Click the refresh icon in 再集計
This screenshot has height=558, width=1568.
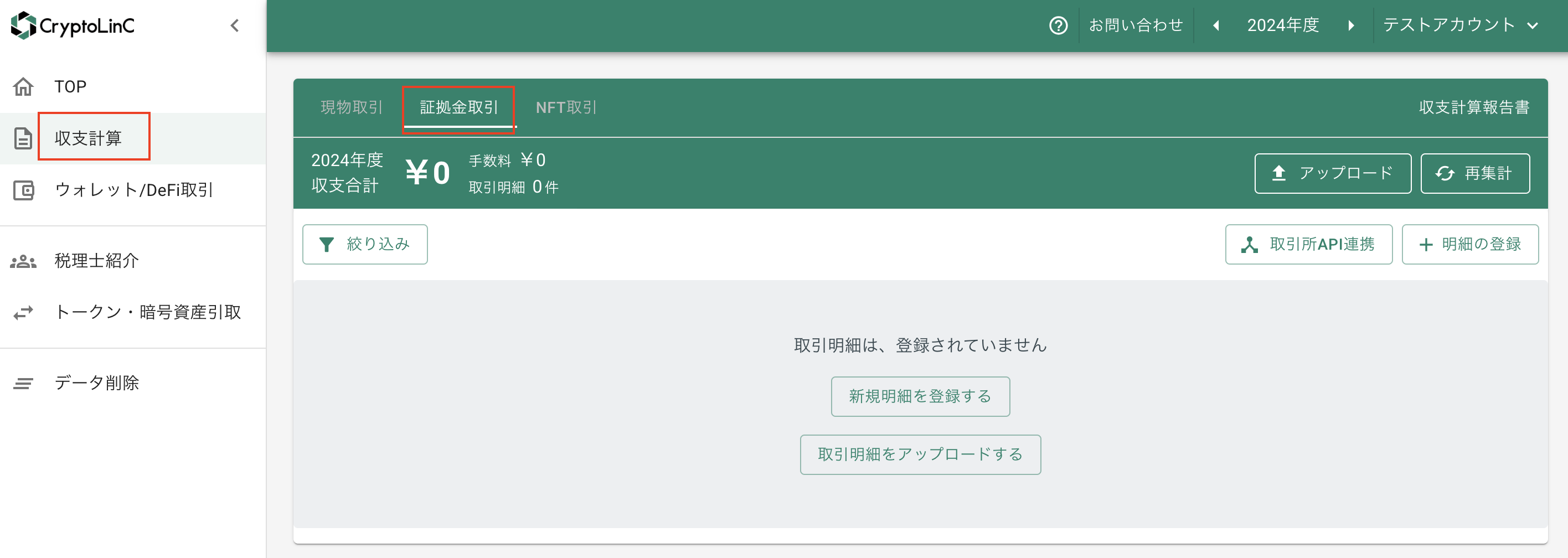pos(1445,173)
